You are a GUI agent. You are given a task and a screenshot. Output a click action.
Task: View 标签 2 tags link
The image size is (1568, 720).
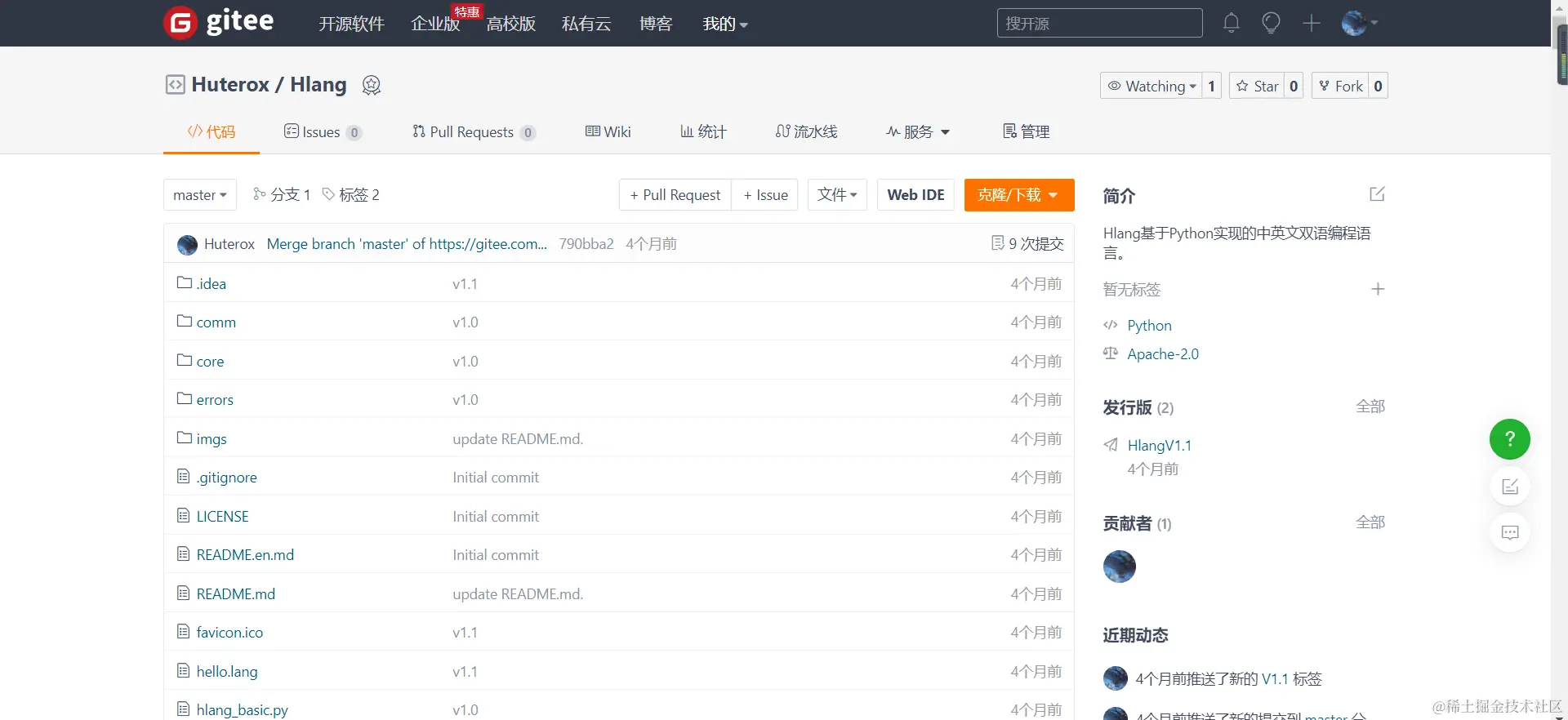[x=350, y=194]
